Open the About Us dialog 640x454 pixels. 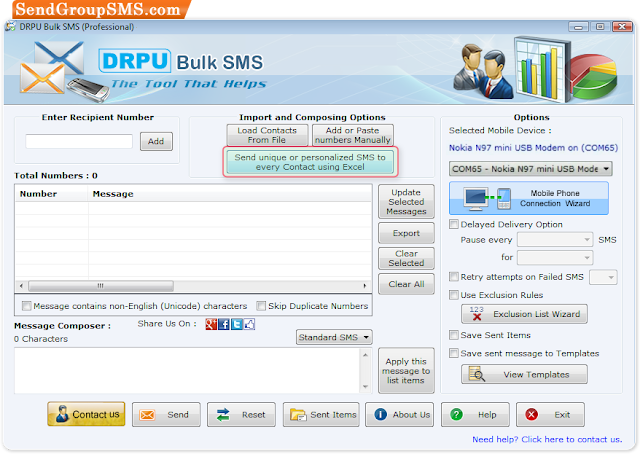[x=399, y=414]
